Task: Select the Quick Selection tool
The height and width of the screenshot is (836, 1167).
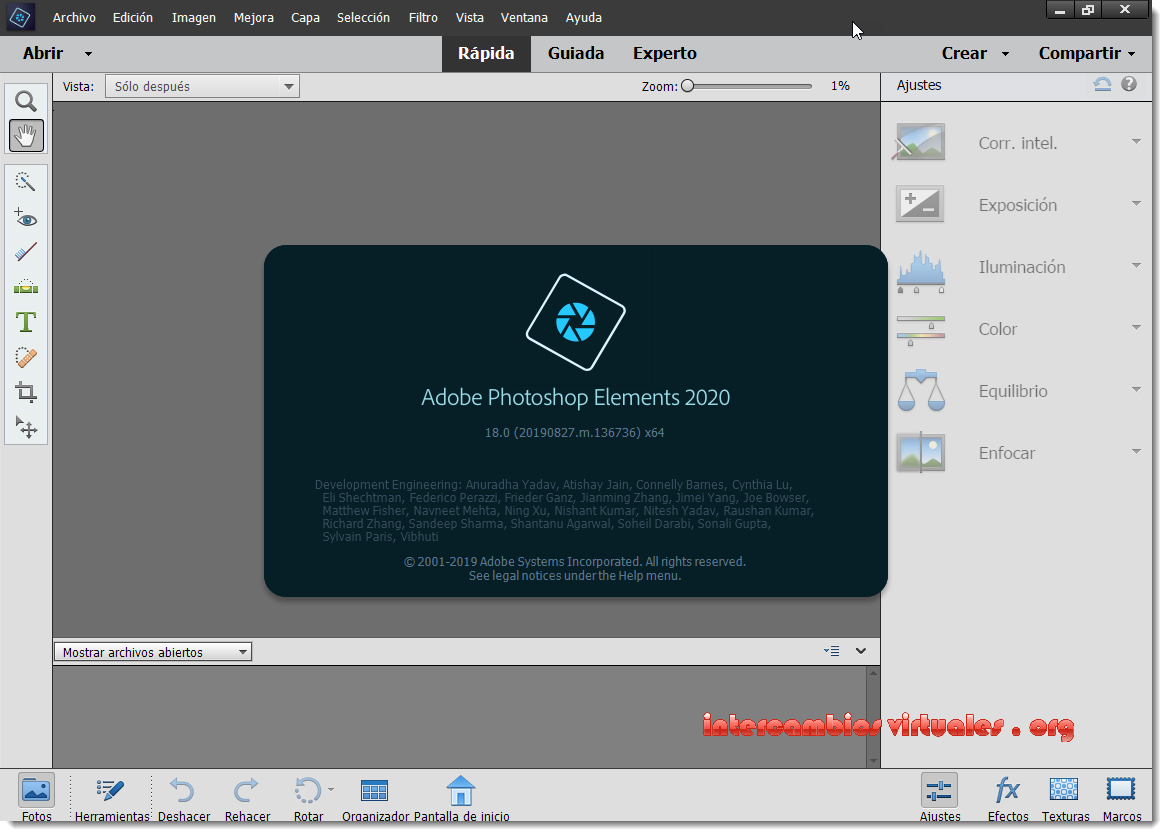Action: tap(26, 182)
